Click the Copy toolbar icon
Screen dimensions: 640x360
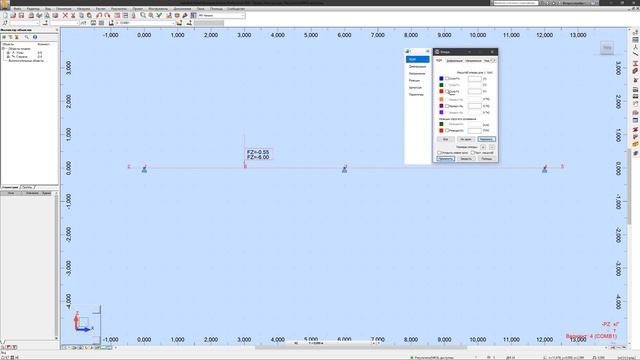81,15
